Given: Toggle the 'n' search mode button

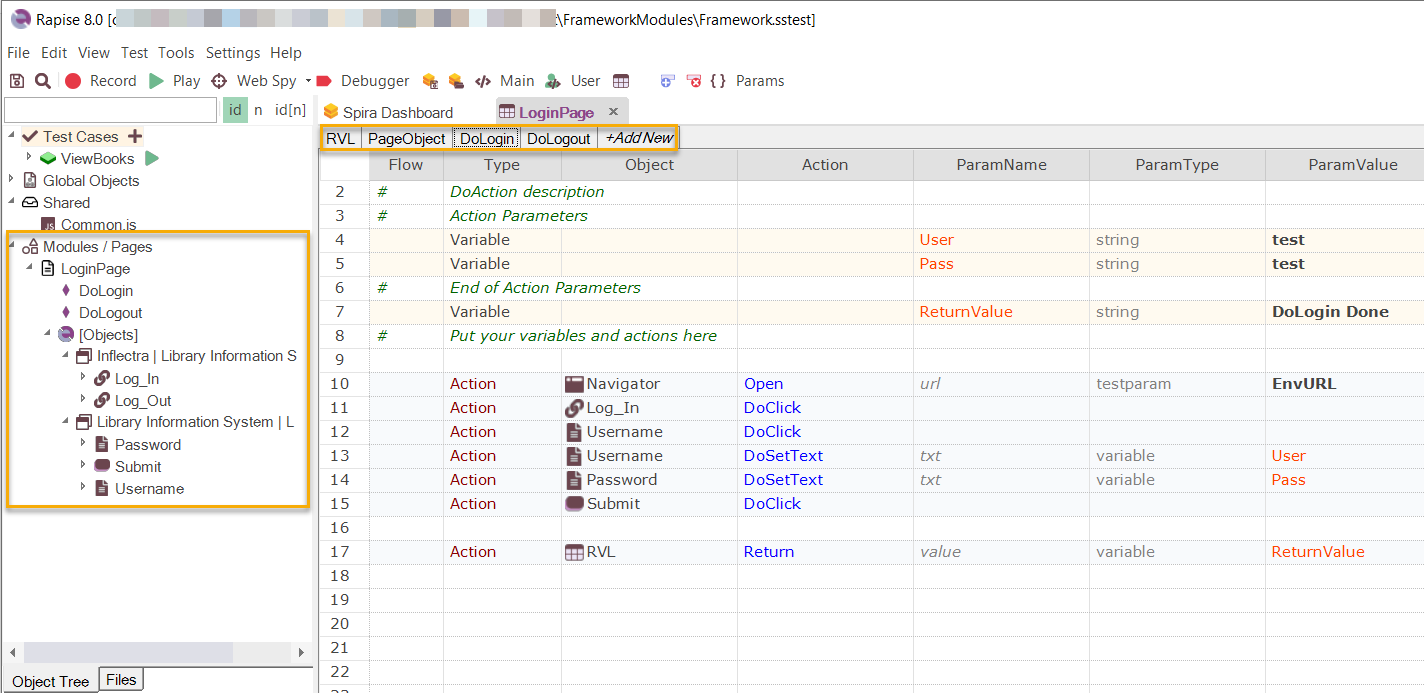Looking at the screenshot, I should [258, 110].
